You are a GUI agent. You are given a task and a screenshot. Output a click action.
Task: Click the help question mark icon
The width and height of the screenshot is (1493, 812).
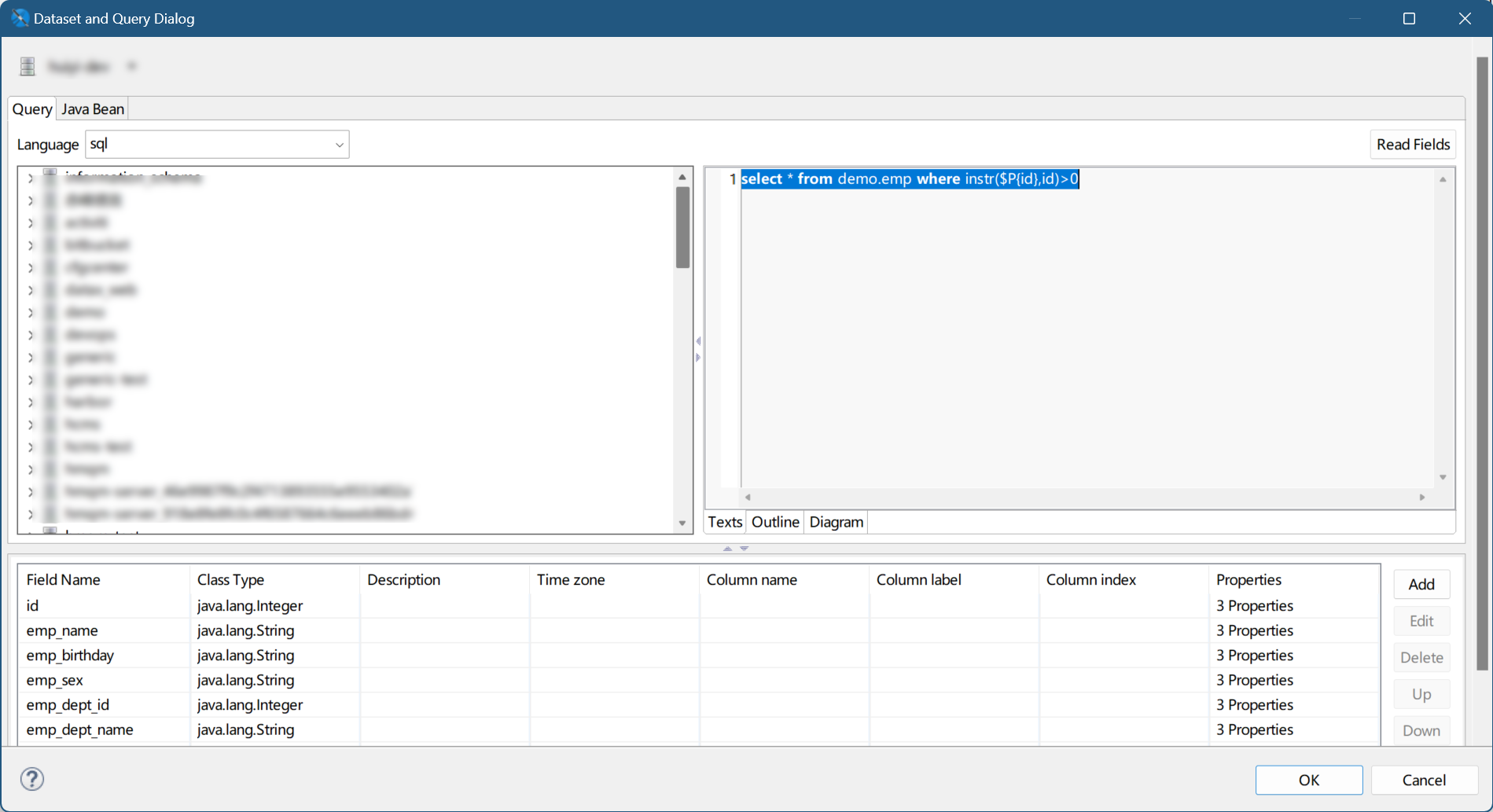click(32, 779)
